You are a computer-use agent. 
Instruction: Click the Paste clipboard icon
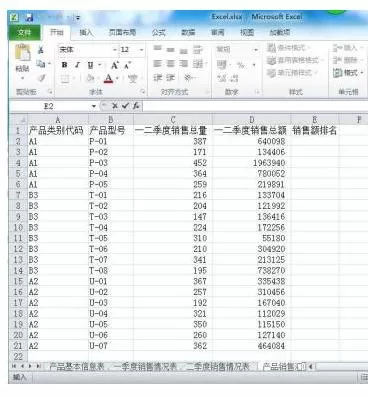point(23,53)
